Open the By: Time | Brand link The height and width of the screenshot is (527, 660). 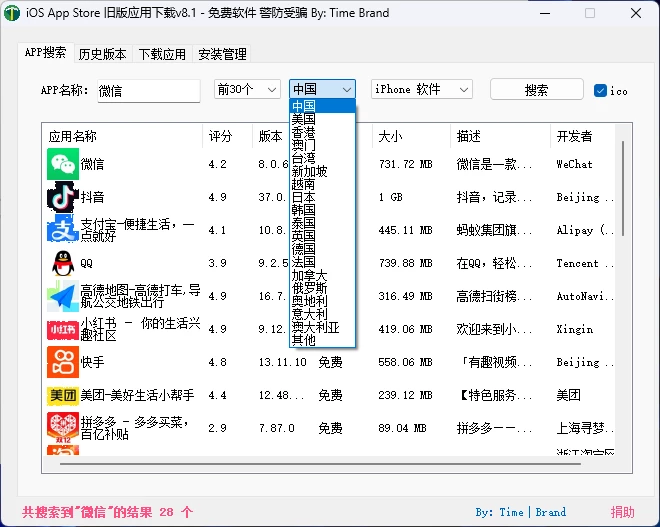[521, 512]
